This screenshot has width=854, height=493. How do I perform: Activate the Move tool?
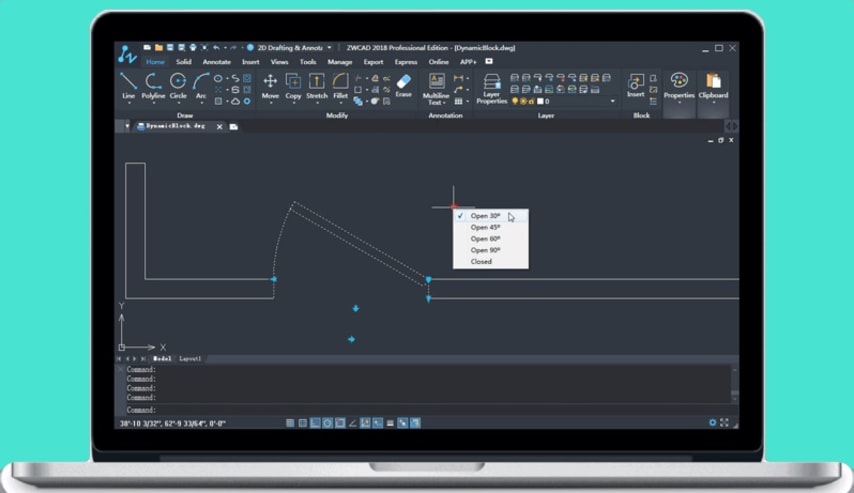pos(270,85)
